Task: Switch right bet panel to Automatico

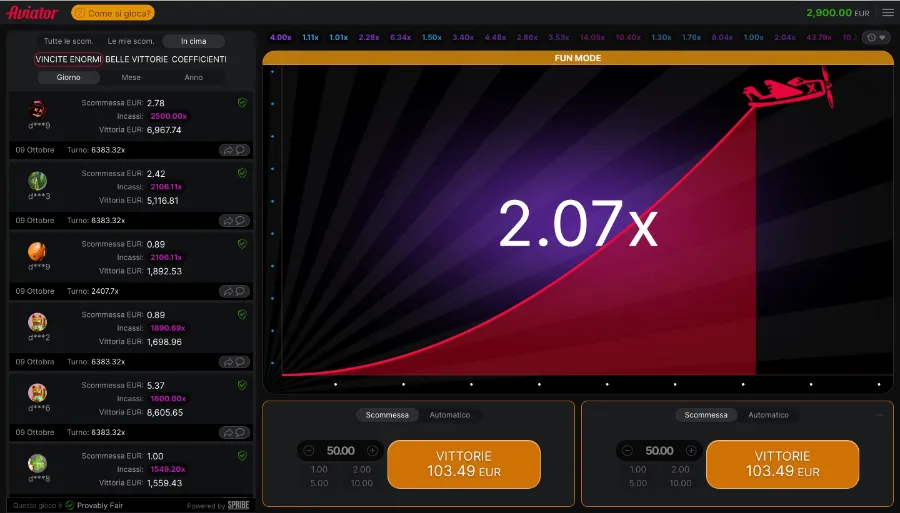Action: 768,415
